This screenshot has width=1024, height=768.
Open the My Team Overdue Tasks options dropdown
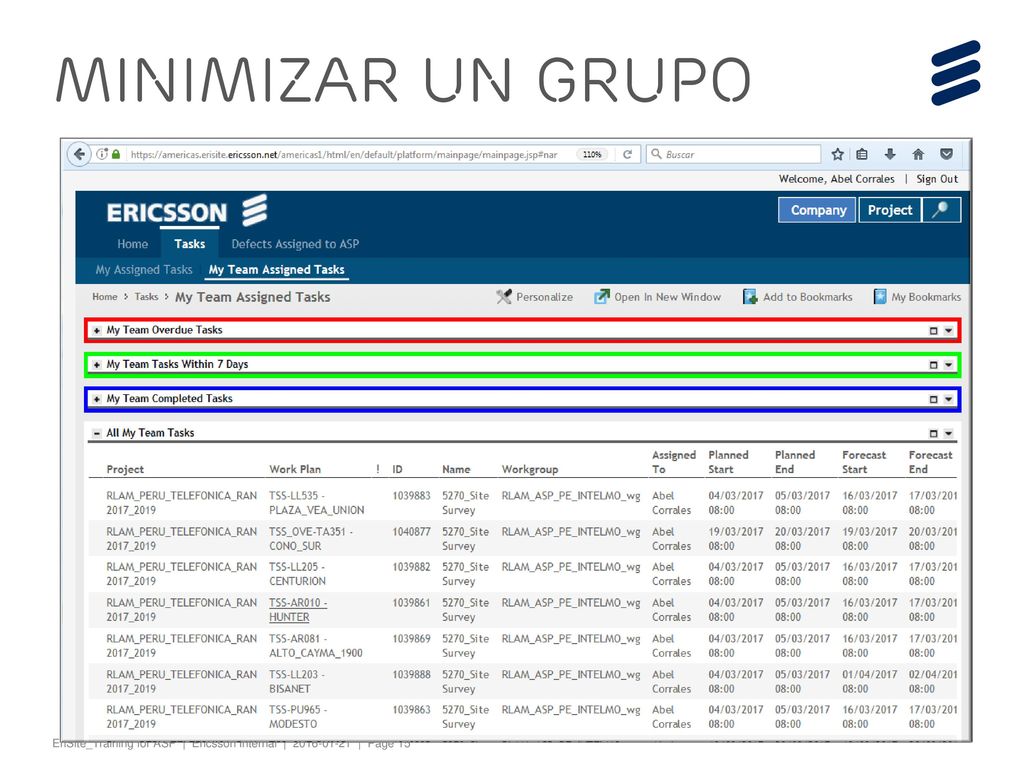click(948, 330)
